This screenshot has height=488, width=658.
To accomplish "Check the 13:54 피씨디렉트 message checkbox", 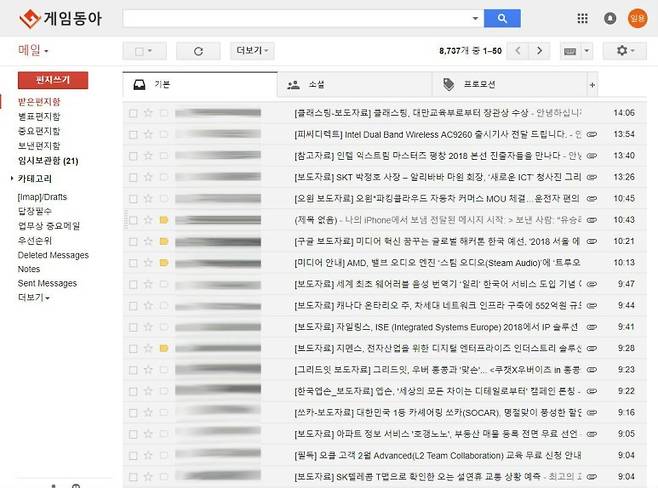I will [x=133, y=135].
